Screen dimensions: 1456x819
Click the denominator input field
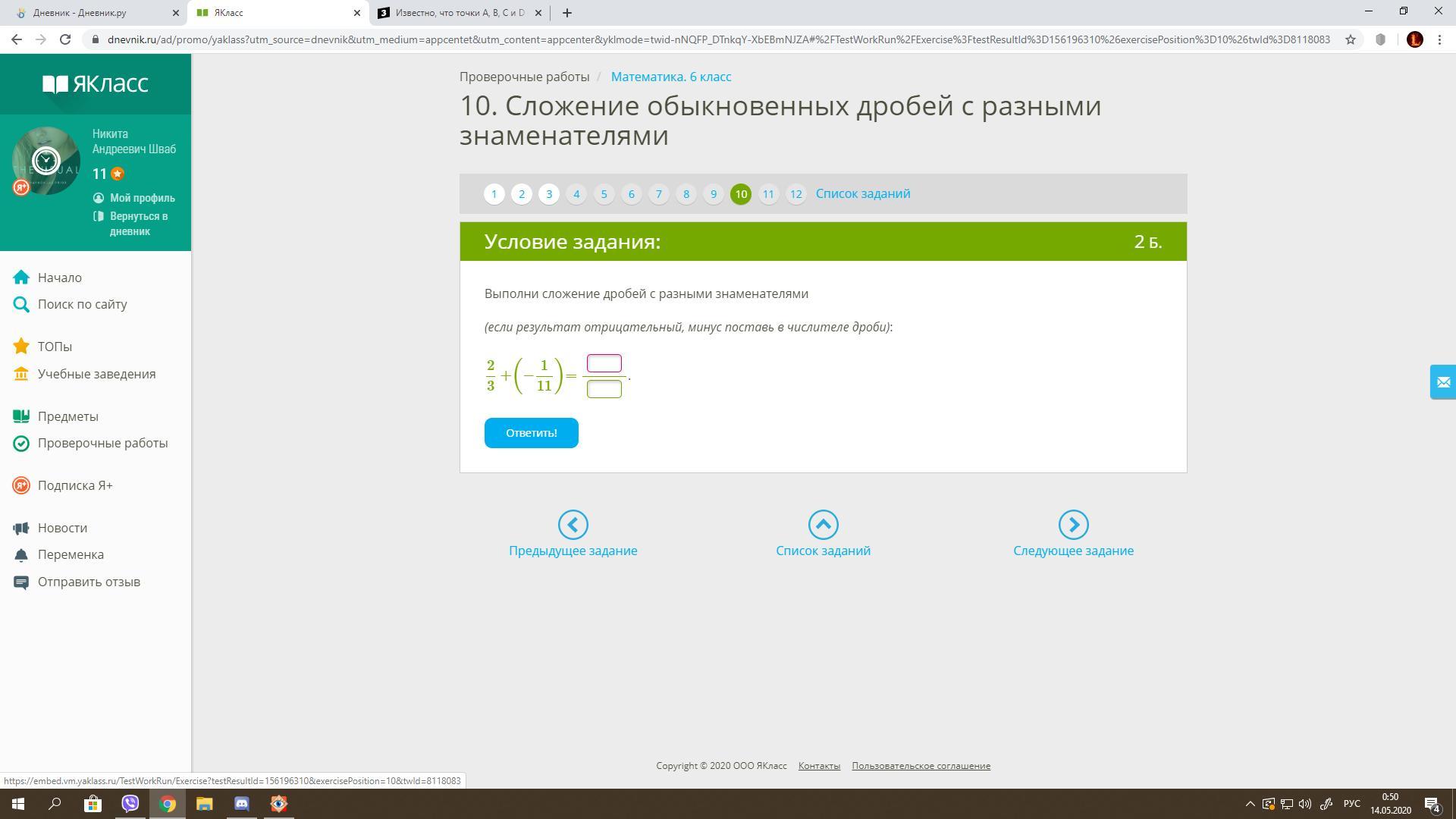tap(604, 389)
